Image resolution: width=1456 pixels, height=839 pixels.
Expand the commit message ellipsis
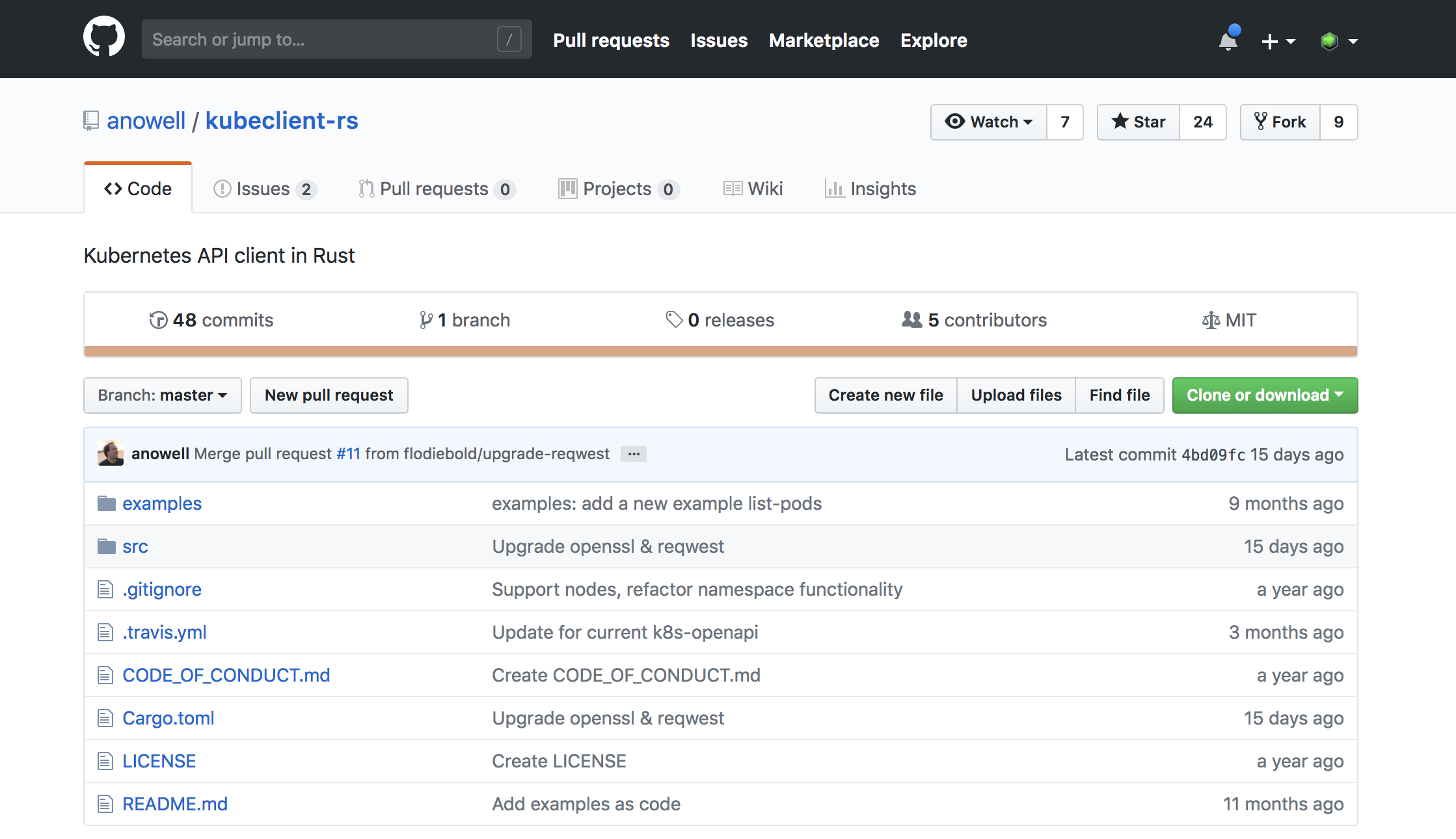pyautogui.click(x=633, y=454)
